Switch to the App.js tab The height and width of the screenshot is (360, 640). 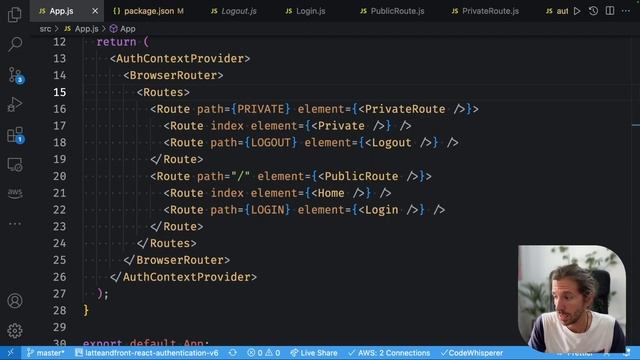tap(61, 11)
